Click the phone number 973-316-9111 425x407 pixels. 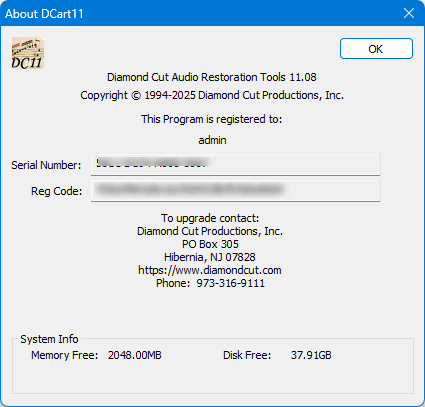tap(230, 283)
